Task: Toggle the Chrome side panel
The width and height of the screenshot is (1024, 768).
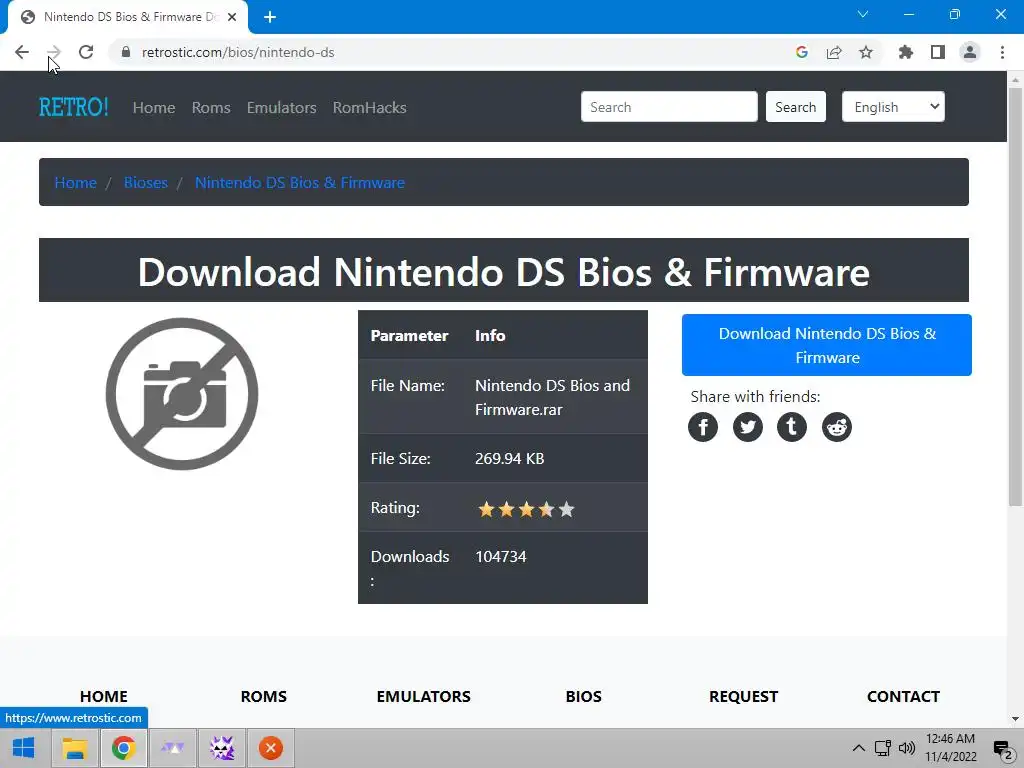Action: click(938, 52)
